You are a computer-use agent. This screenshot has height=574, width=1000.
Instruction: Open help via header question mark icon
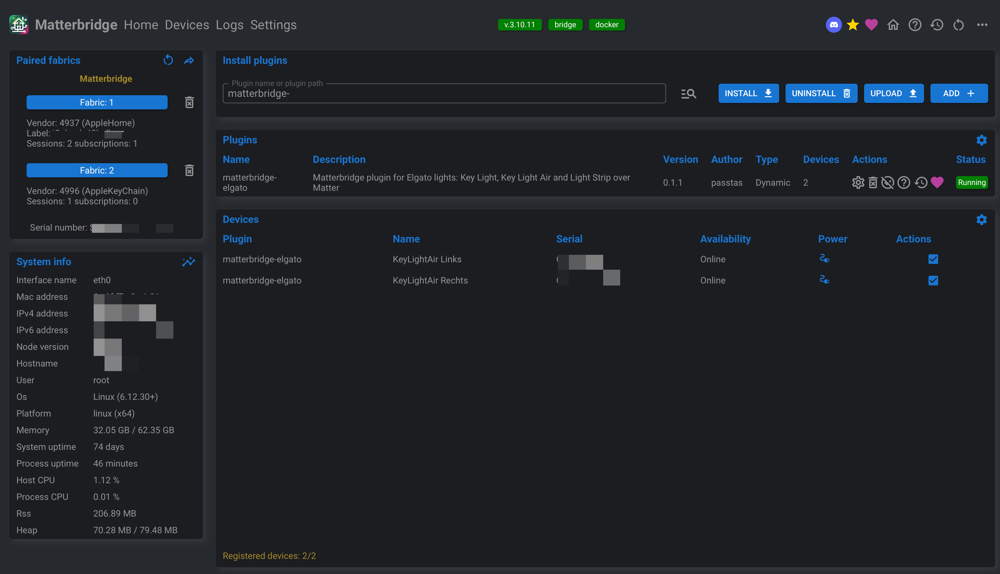coord(915,25)
